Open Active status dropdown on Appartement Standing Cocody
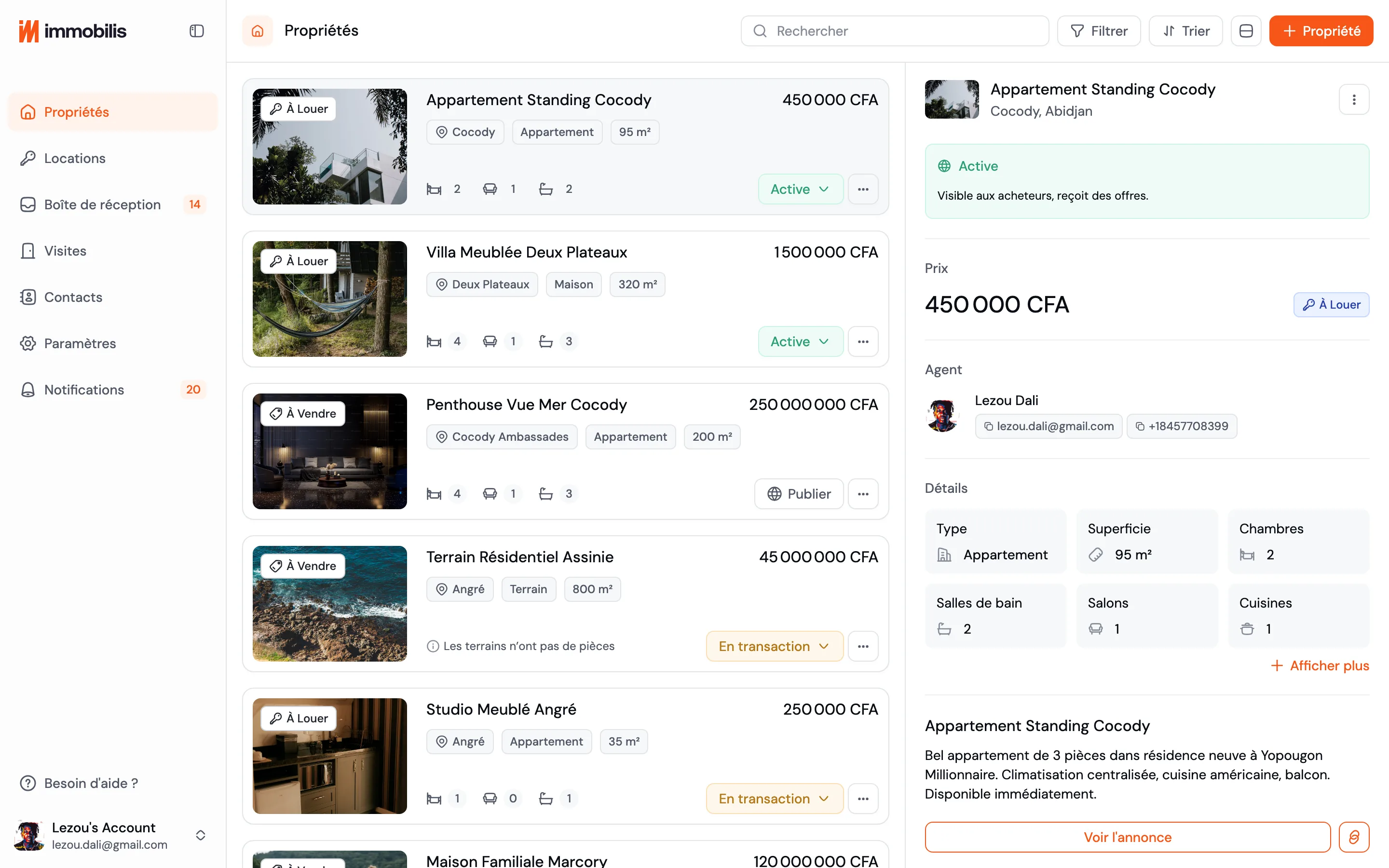The height and width of the screenshot is (868, 1389). click(800, 189)
